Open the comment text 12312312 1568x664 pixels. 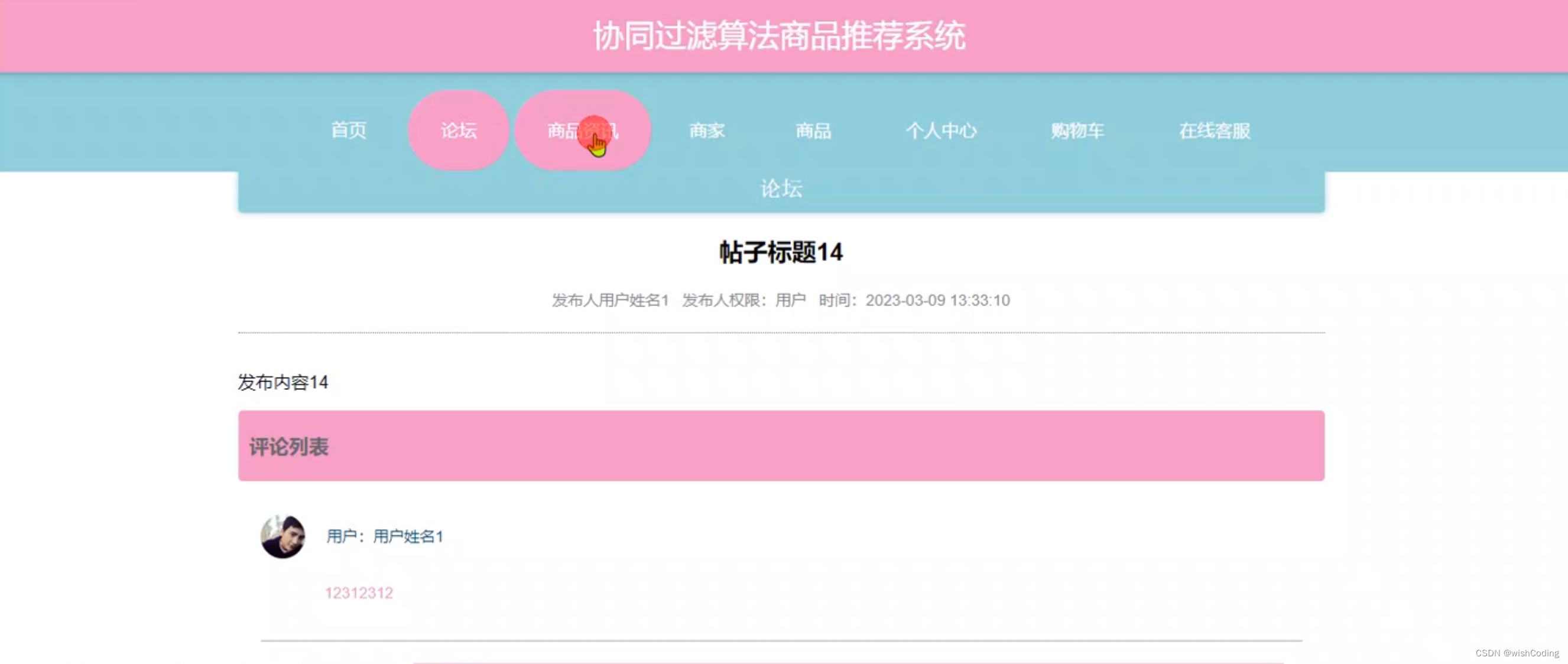pos(359,592)
